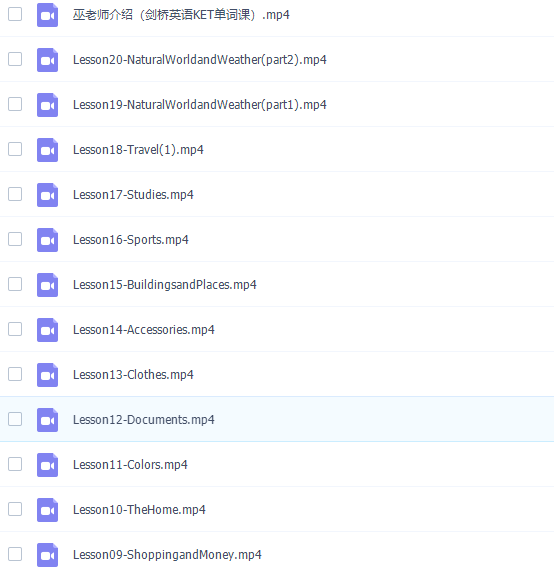
Task: Open the Lesson20-NaturalWorldandWeather(part2).mp4 file name
Action: (199, 59)
